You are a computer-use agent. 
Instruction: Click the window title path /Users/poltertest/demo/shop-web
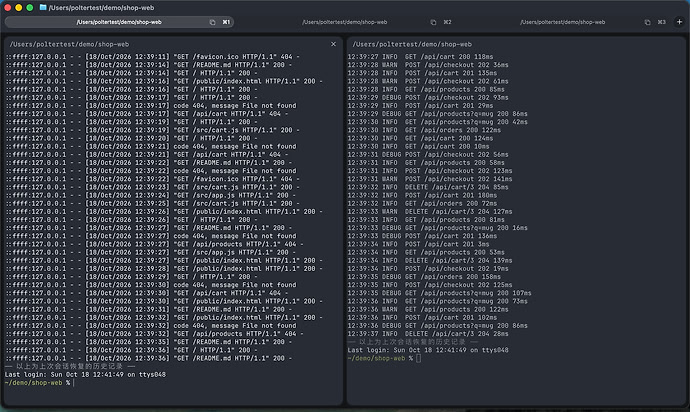point(101,7)
